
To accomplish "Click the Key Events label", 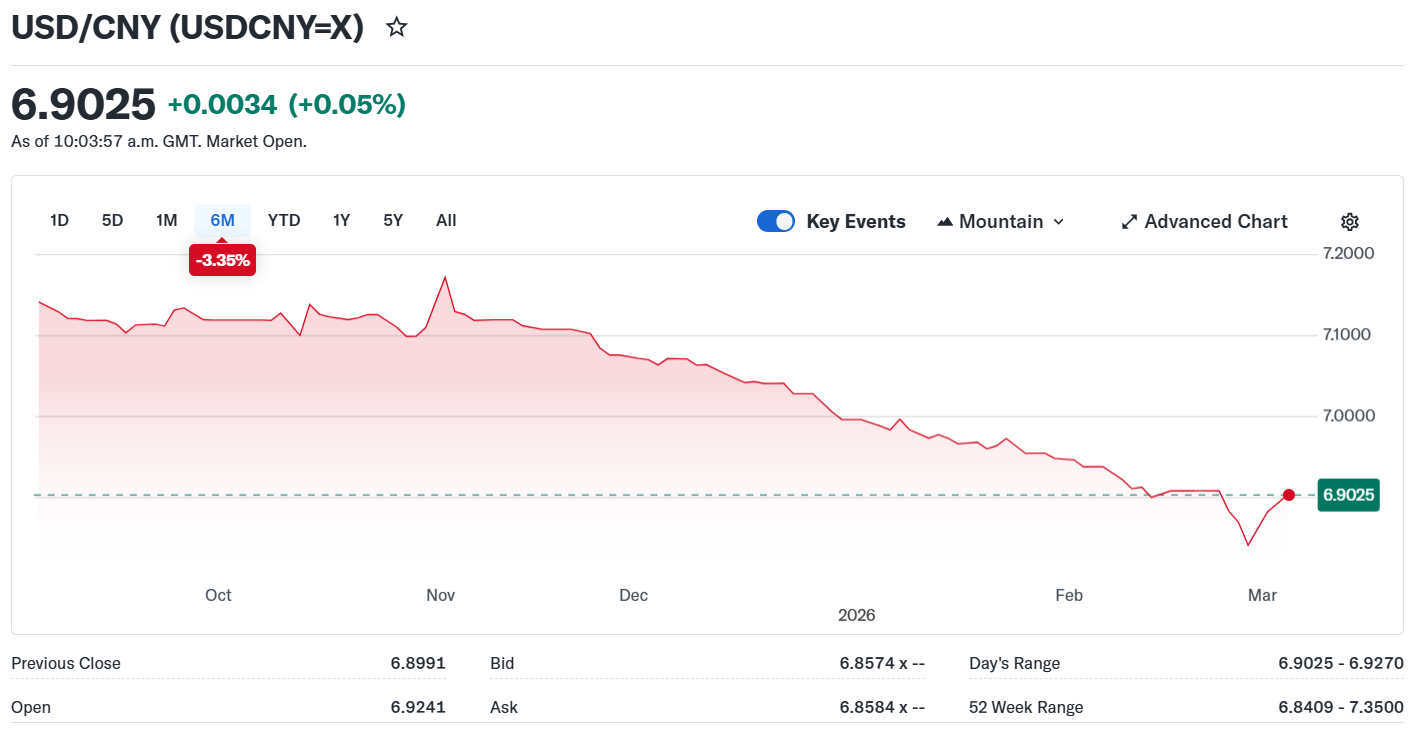I will 855,222.
